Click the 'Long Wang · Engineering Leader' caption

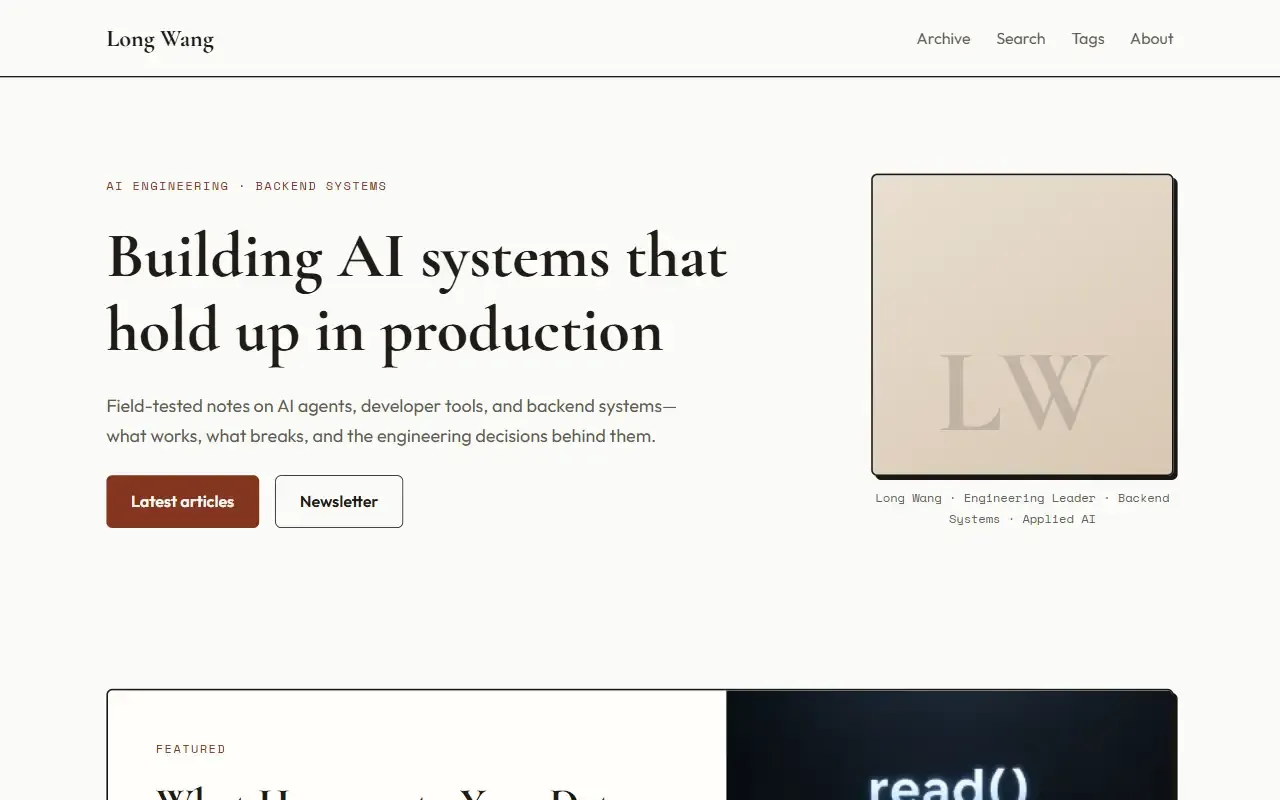tap(1022, 508)
